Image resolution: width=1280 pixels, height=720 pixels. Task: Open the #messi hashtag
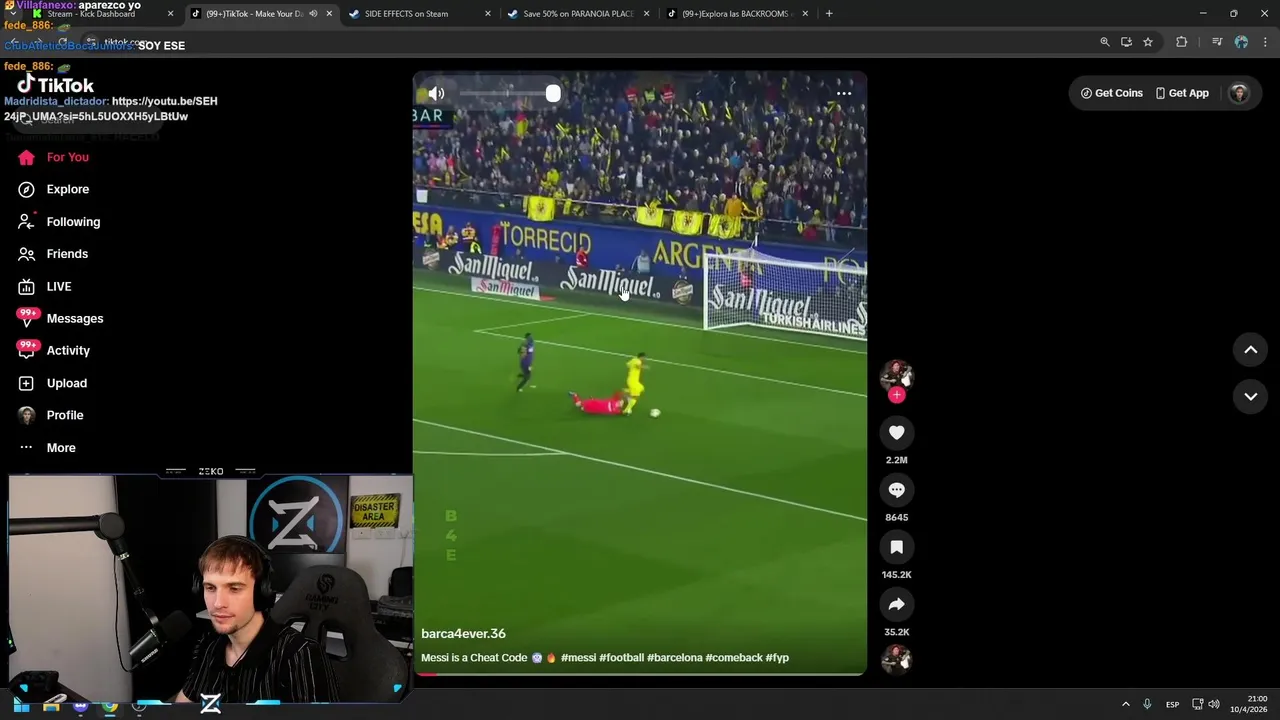coord(578,658)
